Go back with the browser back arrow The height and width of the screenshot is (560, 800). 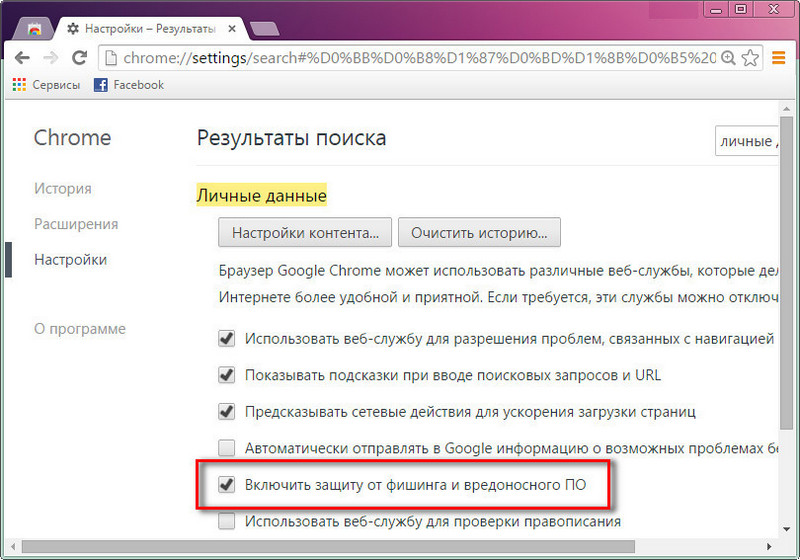(x=22, y=58)
